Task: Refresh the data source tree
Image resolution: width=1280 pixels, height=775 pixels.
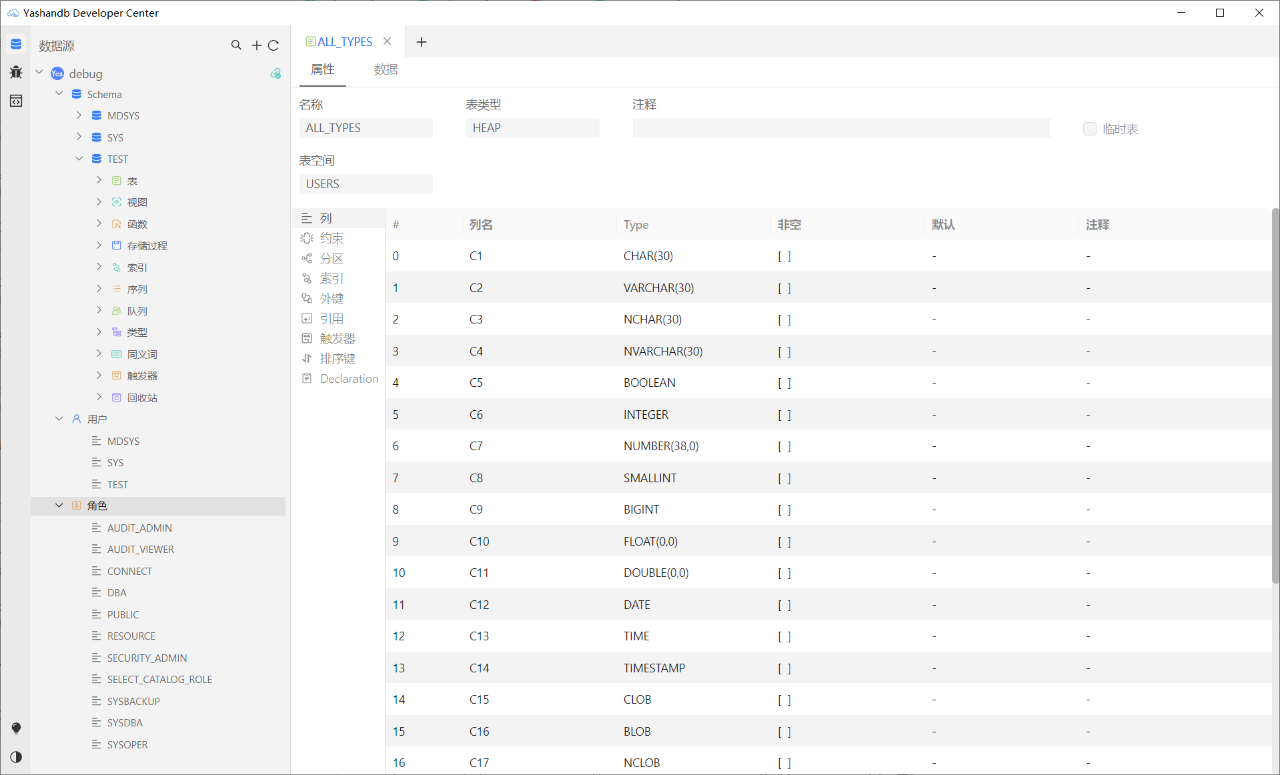Action: (x=273, y=45)
